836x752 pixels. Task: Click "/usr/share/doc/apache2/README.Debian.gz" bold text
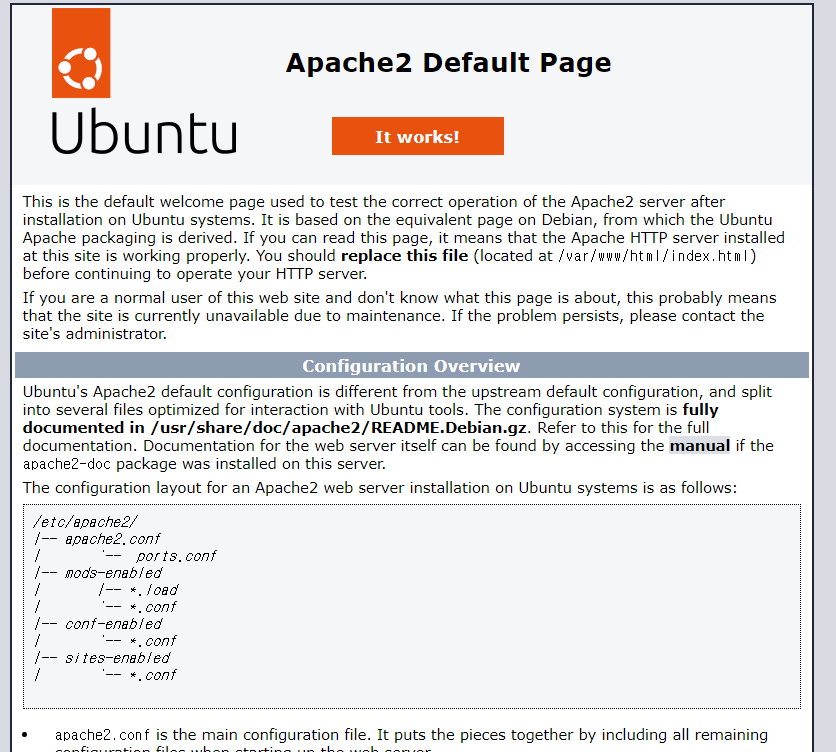coord(339,428)
